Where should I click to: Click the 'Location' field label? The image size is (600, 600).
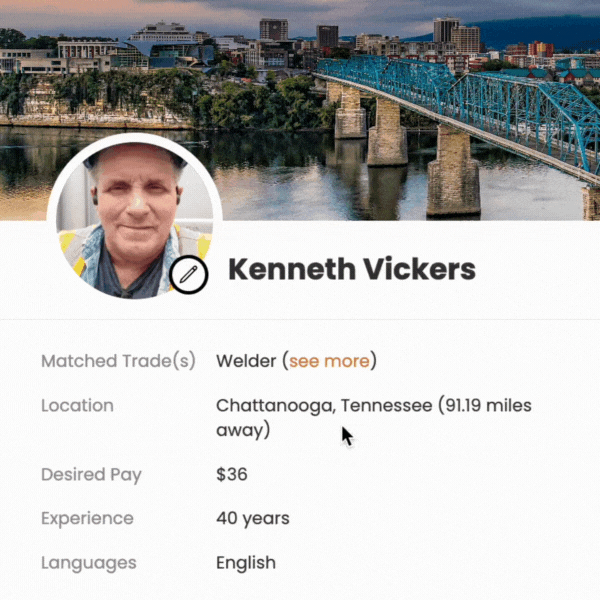pyautogui.click(x=77, y=406)
